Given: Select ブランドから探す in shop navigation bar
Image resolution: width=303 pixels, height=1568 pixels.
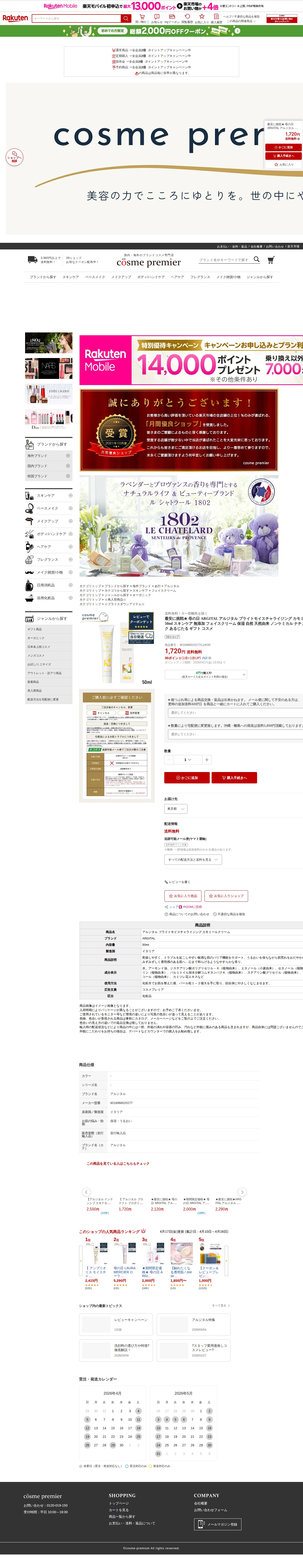Looking at the screenshot, I should click(x=43, y=277).
